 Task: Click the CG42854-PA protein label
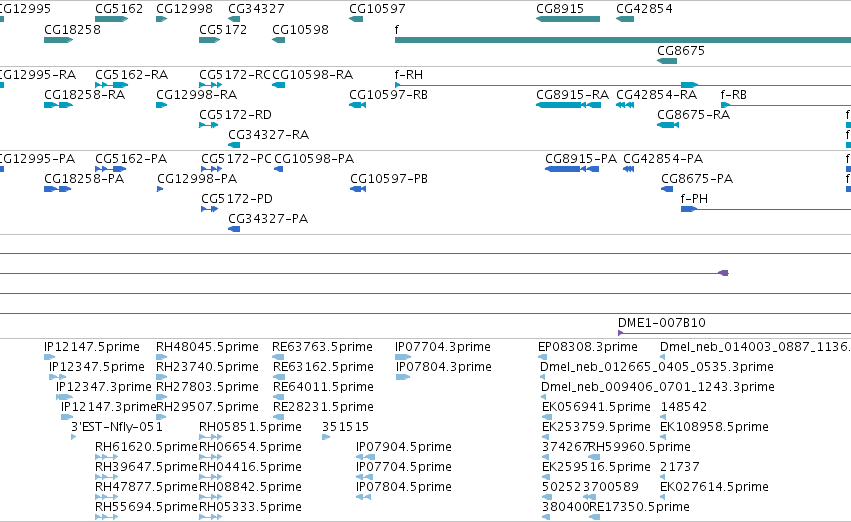(x=663, y=158)
